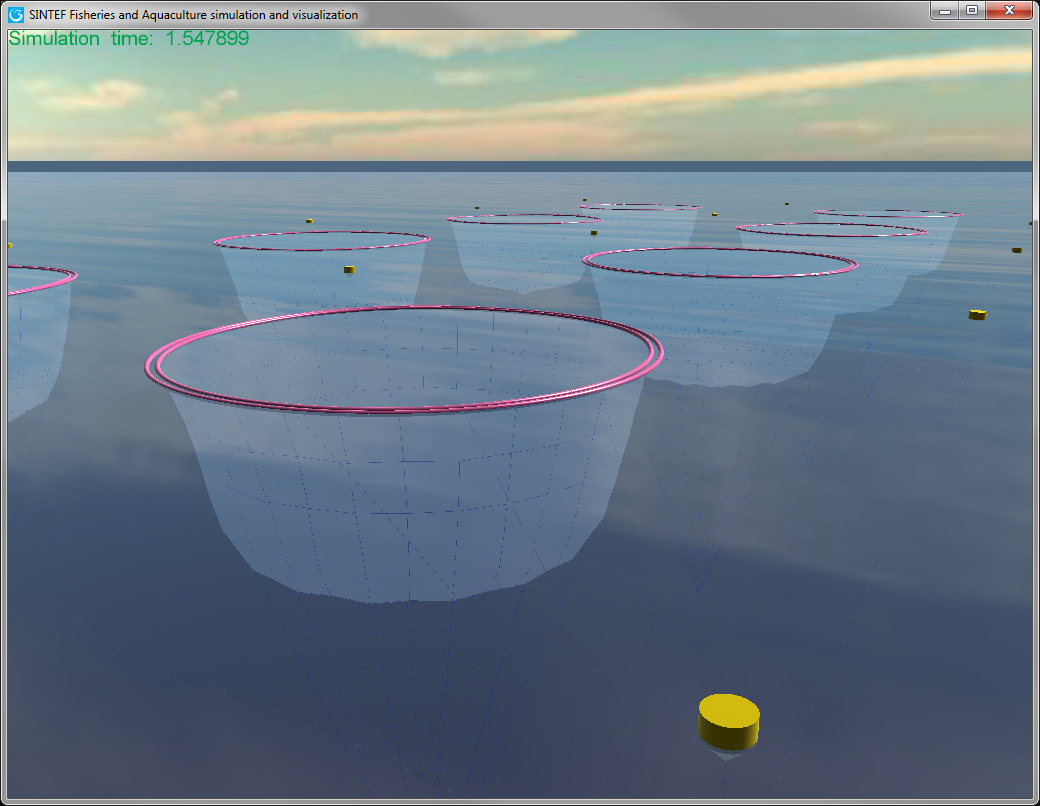The width and height of the screenshot is (1040, 806).
Task: Minimize the simulation window
Action: pos(945,10)
